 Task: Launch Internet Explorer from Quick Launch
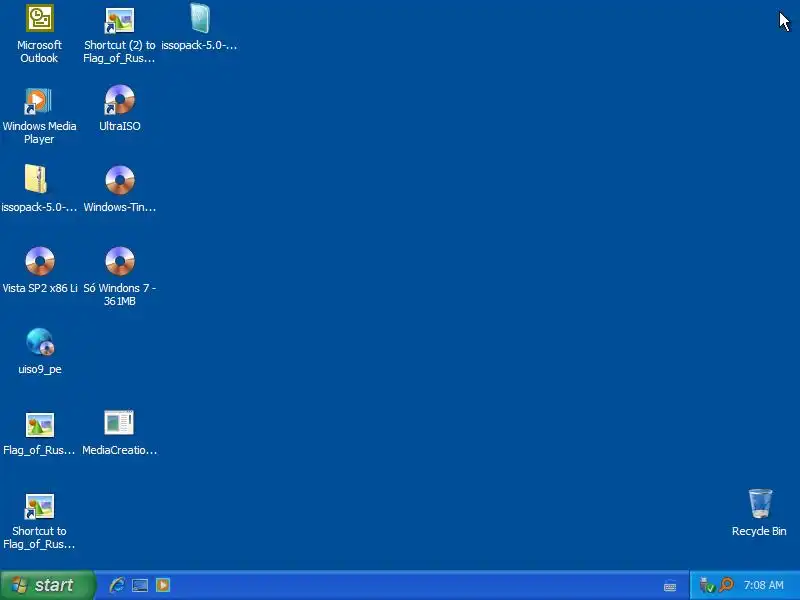pos(117,585)
